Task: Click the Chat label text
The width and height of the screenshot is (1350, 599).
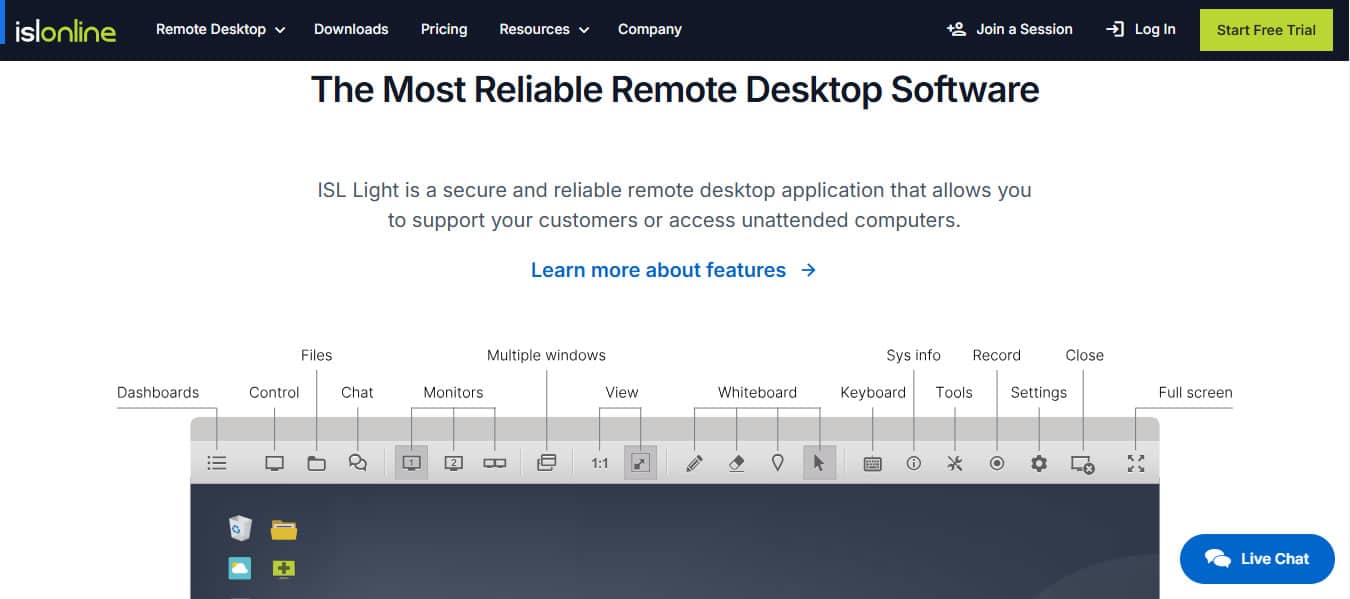Action: coord(357,392)
